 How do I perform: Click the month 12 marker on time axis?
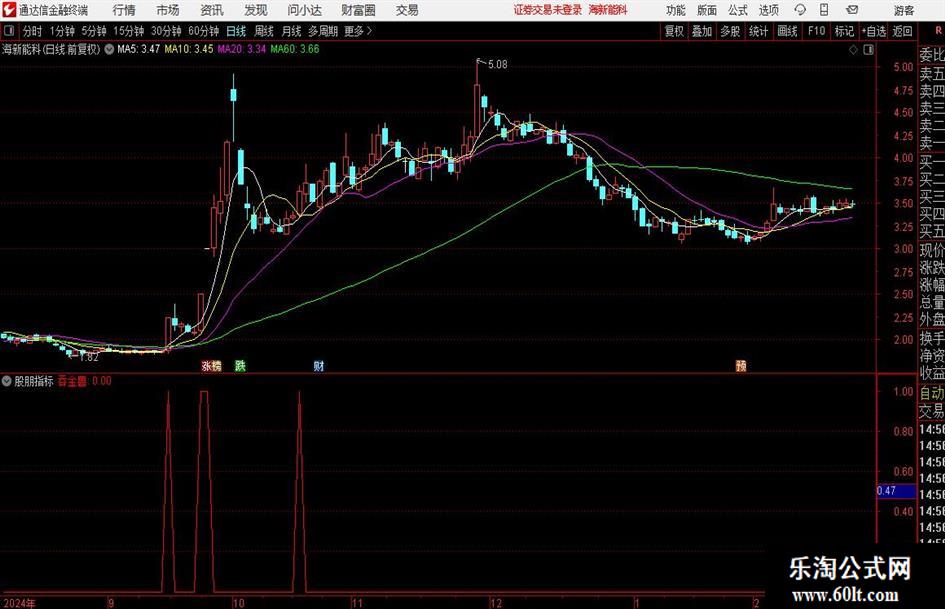[496, 603]
